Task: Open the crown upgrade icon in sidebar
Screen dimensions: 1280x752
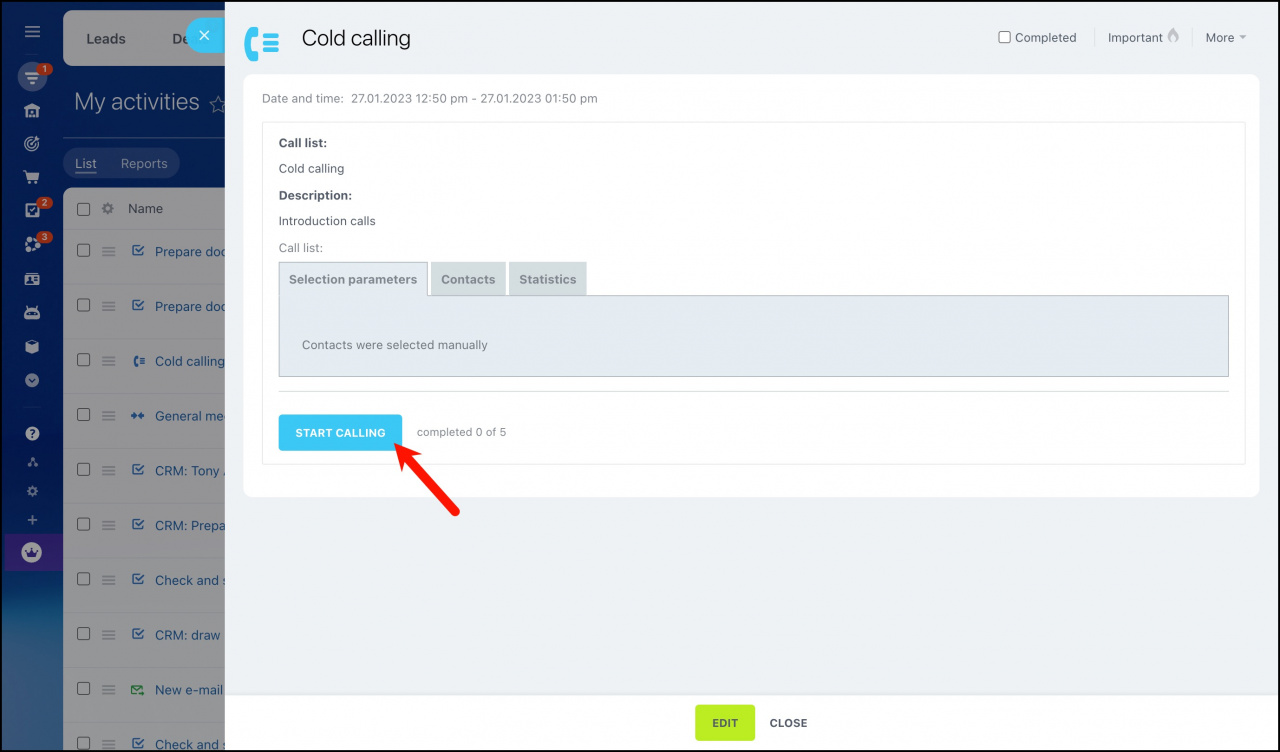Action: pyautogui.click(x=32, y=552)
